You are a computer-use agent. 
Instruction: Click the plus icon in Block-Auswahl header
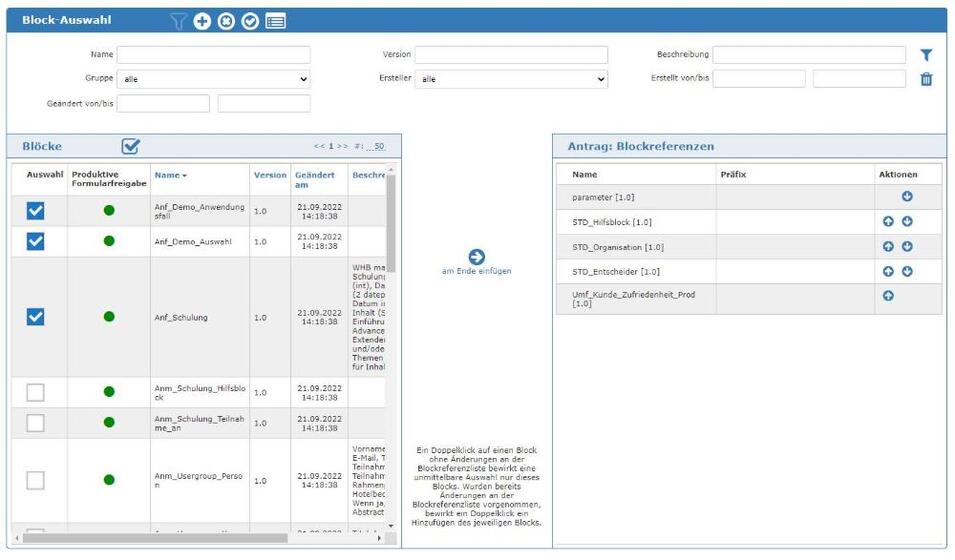[202, 21]
